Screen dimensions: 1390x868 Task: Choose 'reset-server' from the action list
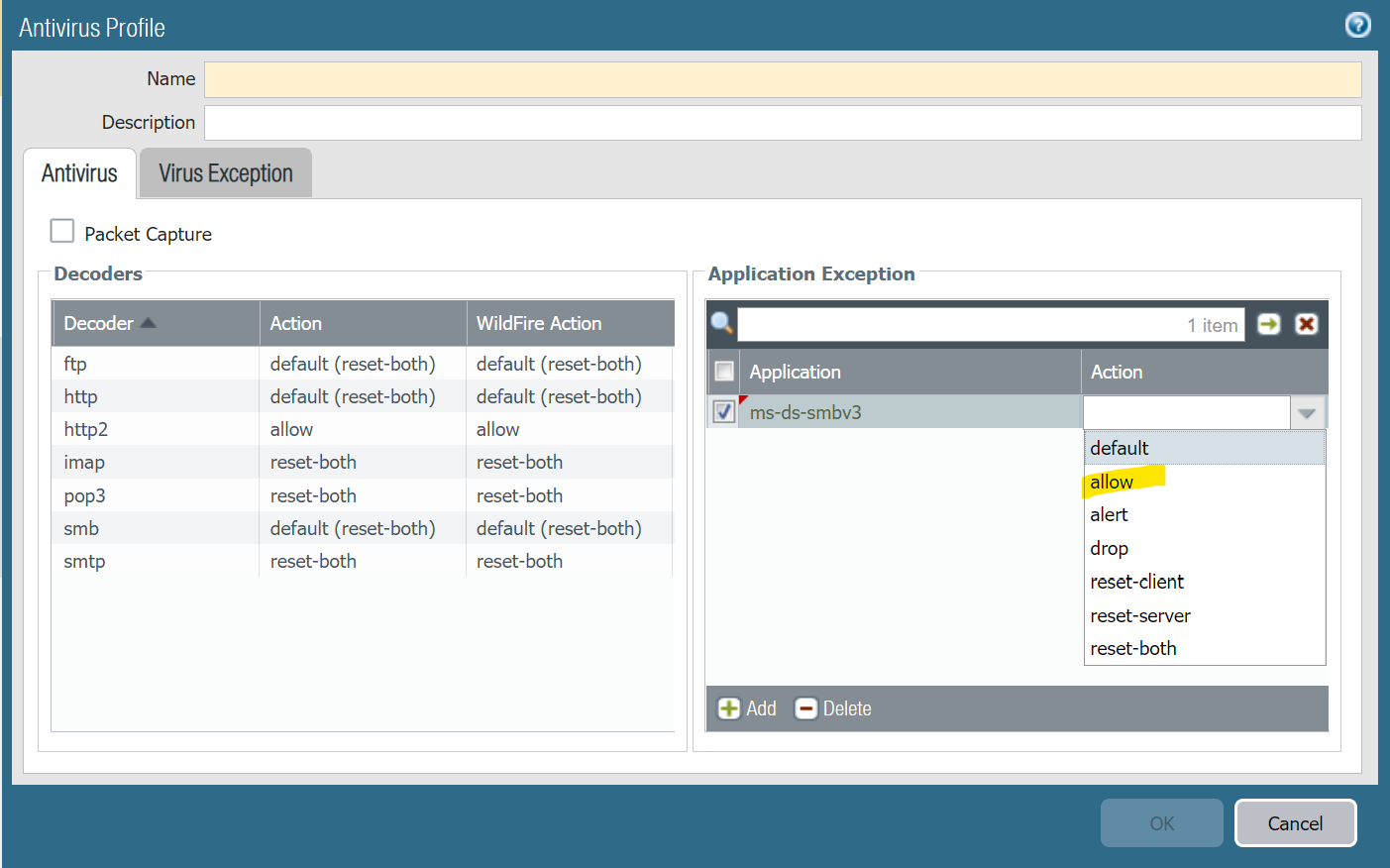pyautogui.click(x=1204, y=615)
